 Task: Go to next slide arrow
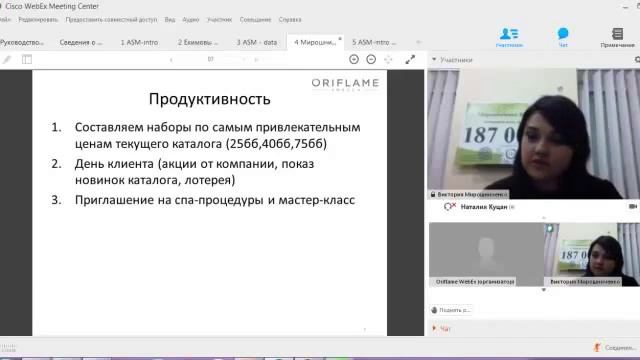tap(256, 60)
